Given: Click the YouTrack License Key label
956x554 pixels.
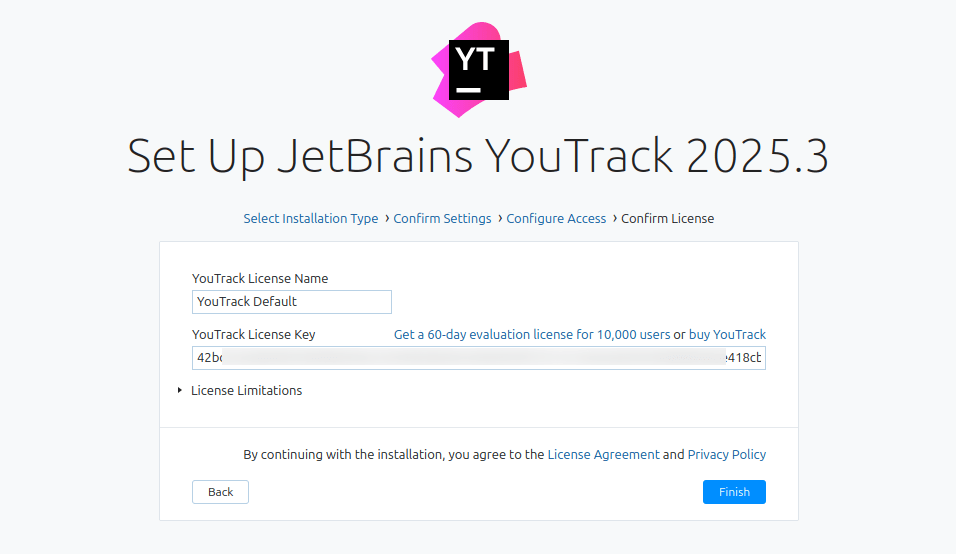Looking at the screenshot, I should pos(253,335).
